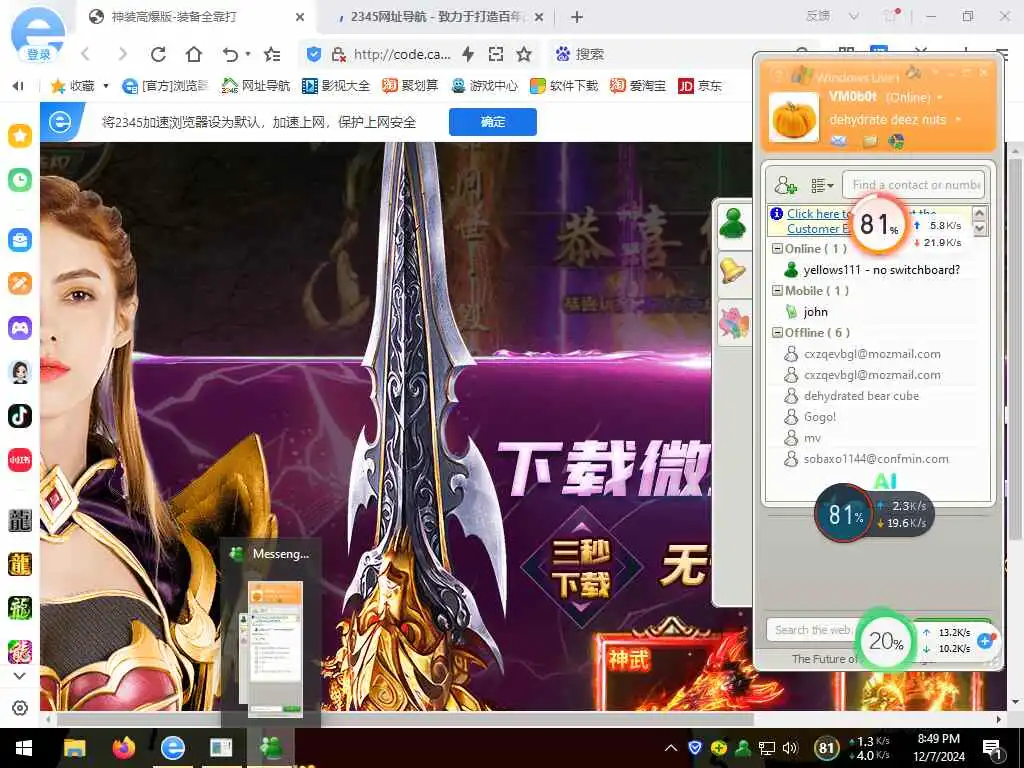Screen dimensions: 1024x768
Task: Open the personal message dropdown arrow
Action: [x=958, y=120]
